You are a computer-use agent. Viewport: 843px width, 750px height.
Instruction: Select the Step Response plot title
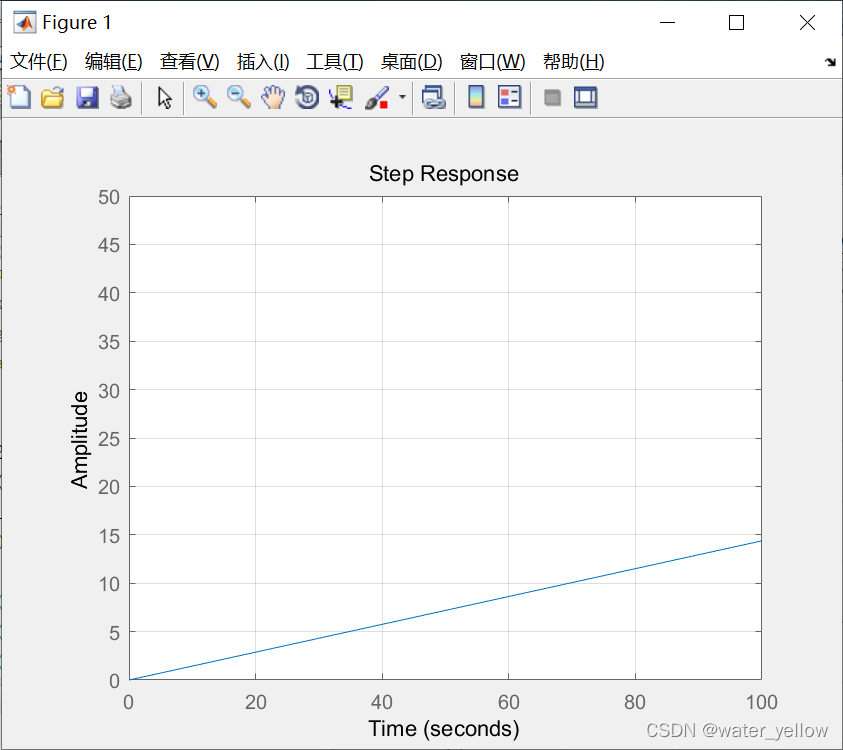pos(444,174)
